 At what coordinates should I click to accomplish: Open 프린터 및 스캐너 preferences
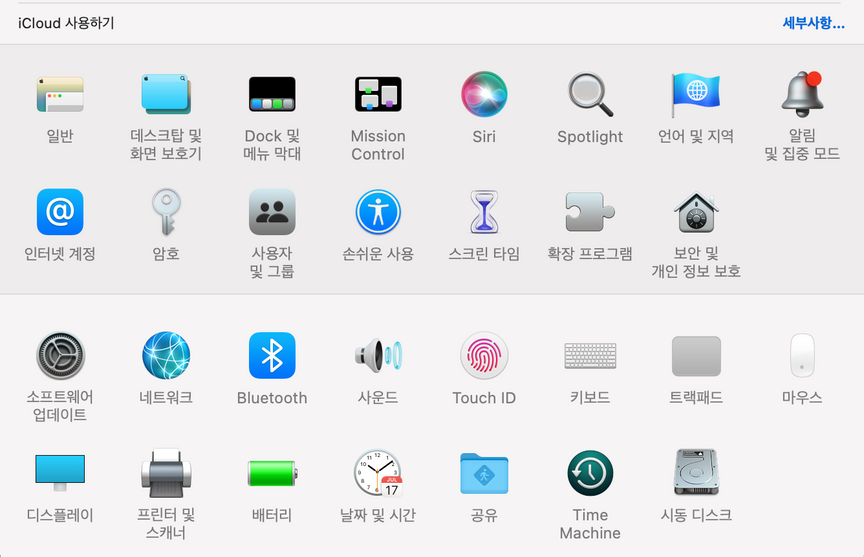click(x=166, y=473)
